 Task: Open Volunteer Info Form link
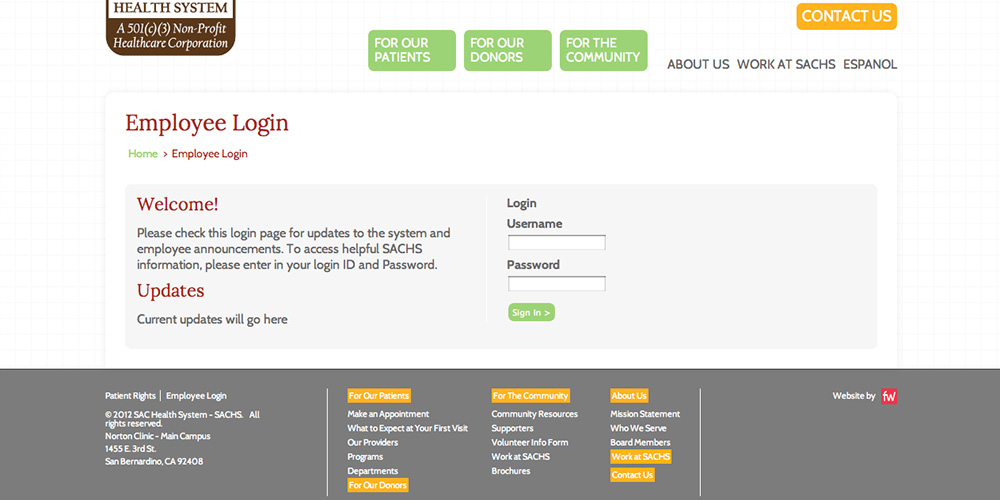[529, 443]
